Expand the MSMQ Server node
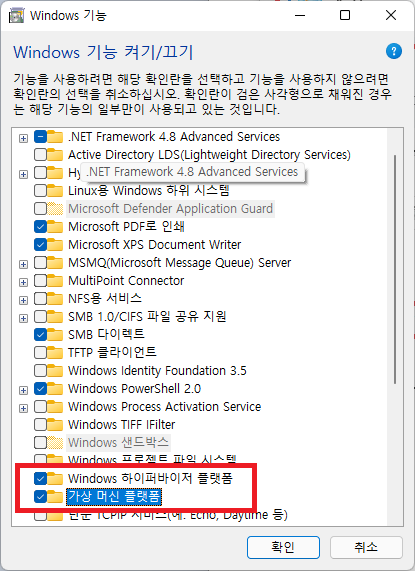The width and height of the screenshot is (415, 571). coord(23,264)
